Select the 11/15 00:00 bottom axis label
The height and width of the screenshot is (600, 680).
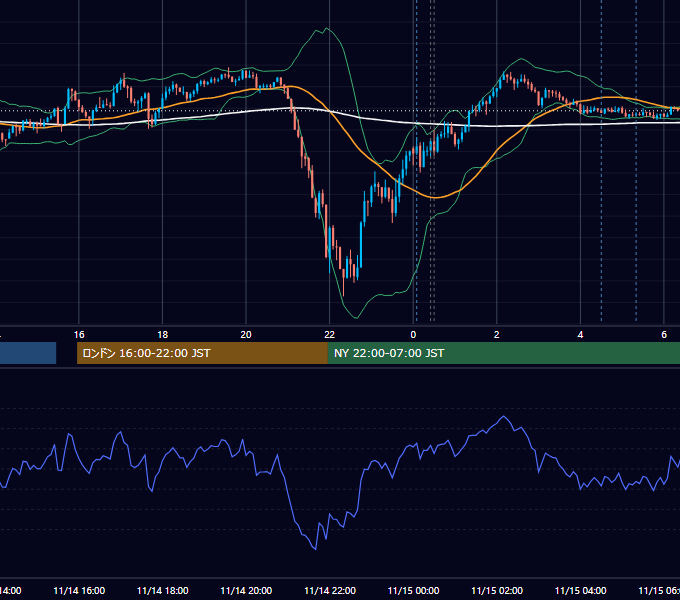click(x=413, y=590)
